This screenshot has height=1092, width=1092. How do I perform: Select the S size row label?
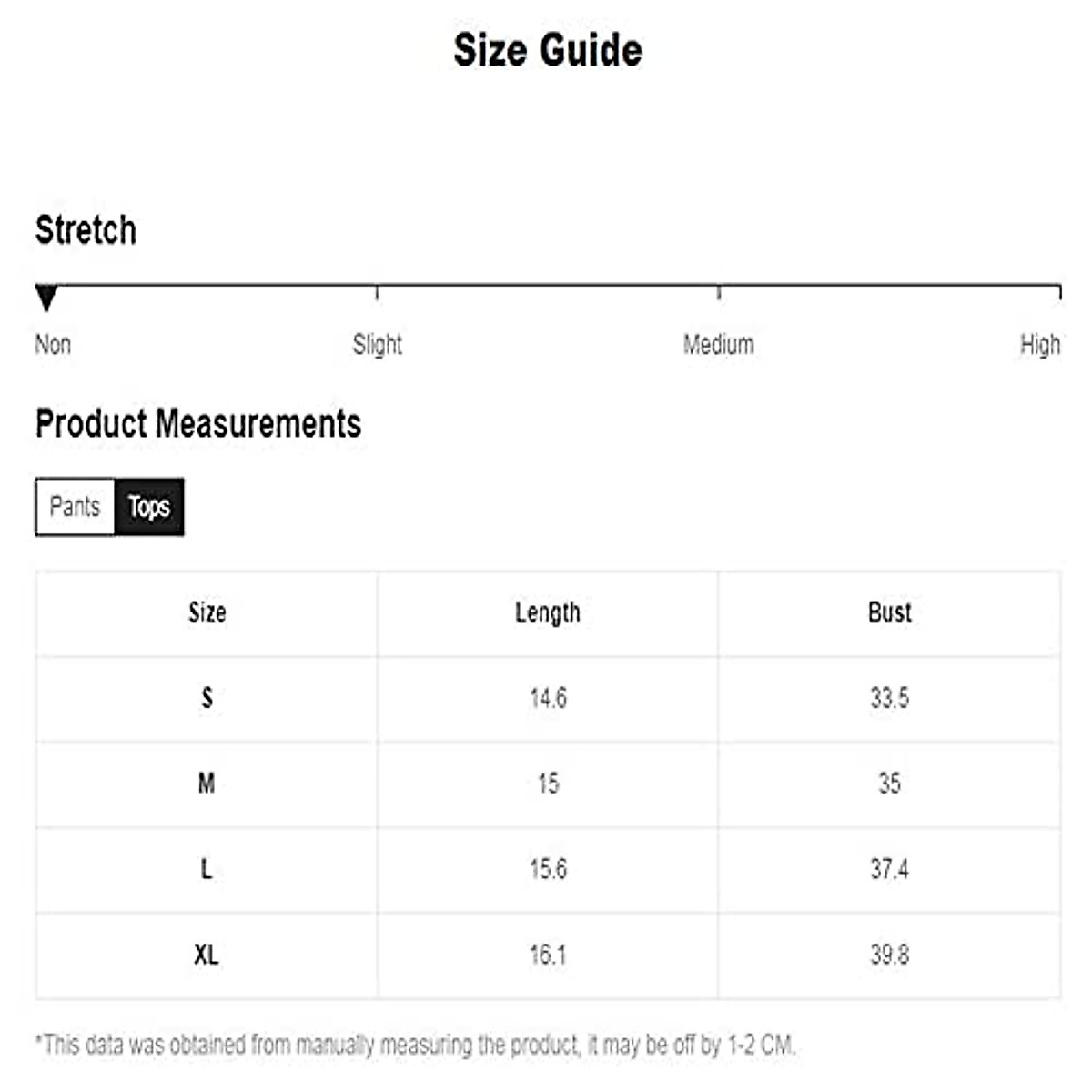tap(207, 698)
